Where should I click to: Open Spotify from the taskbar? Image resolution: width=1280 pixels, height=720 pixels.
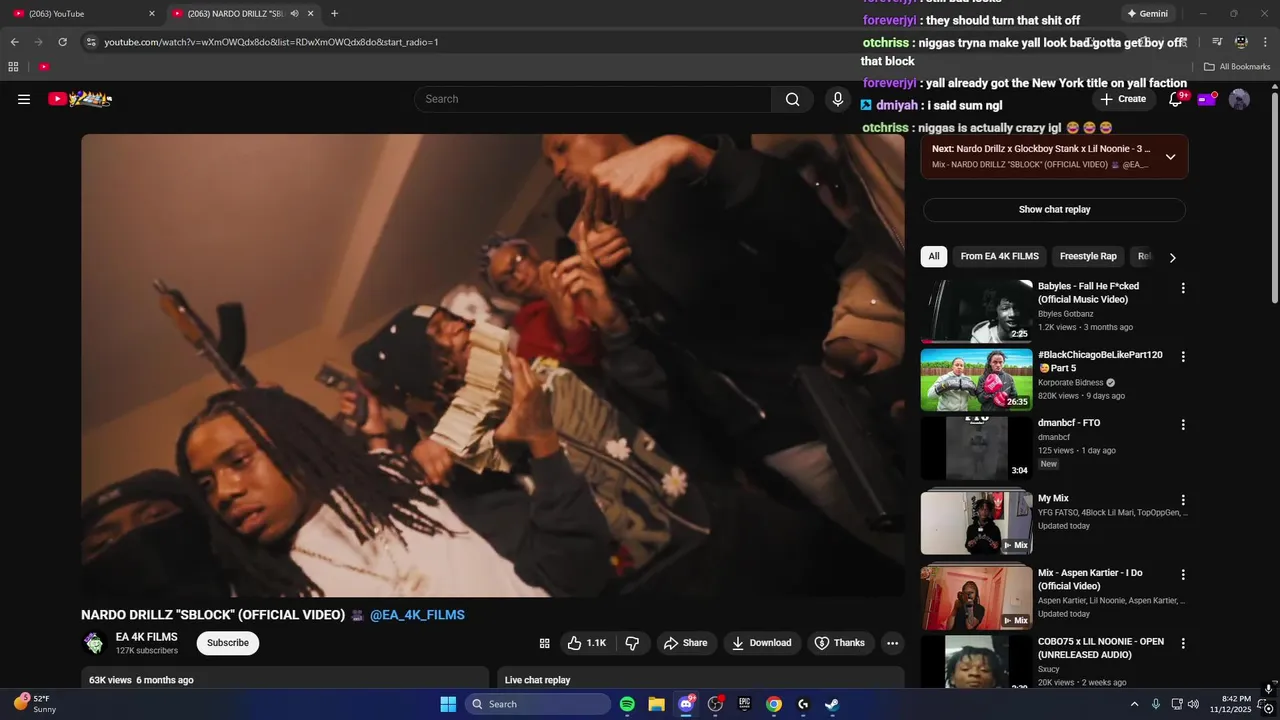pos(627,704)
